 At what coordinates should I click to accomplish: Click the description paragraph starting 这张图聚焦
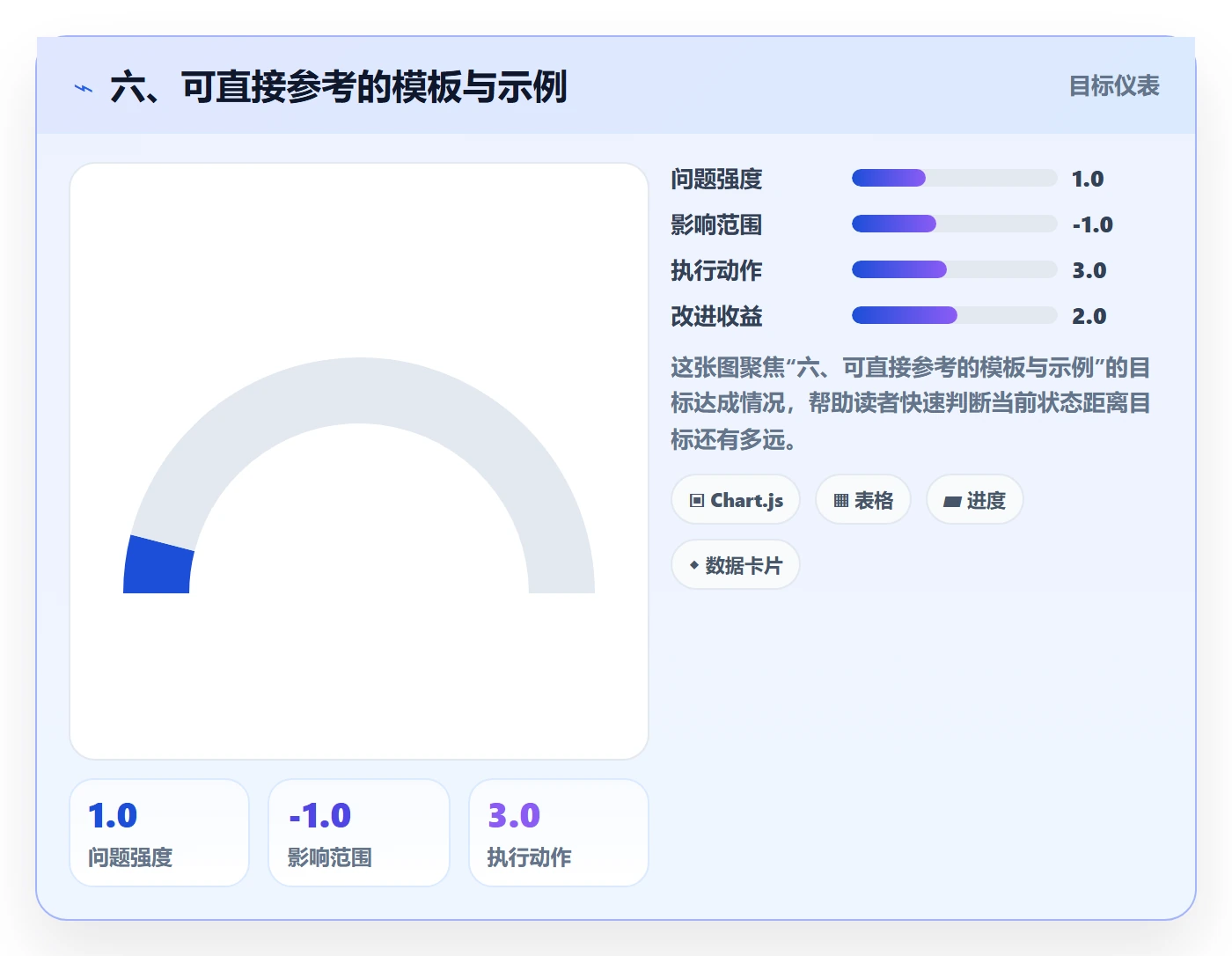911,403
